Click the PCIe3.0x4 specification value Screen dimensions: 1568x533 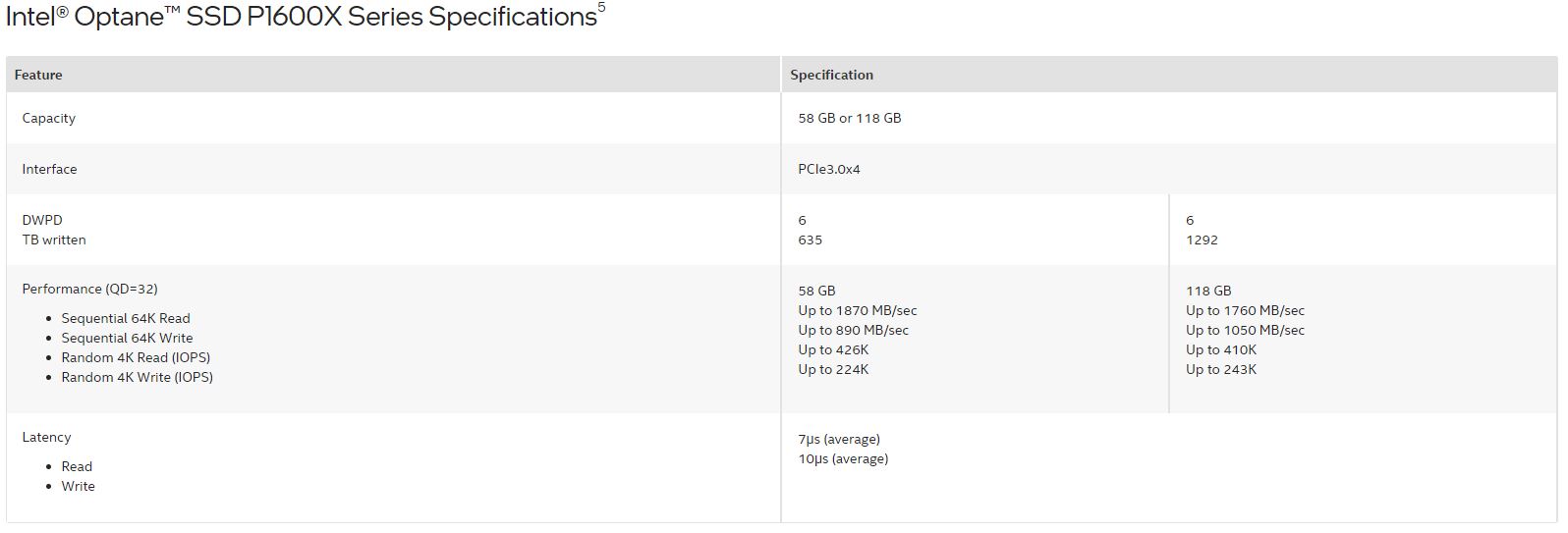tap(828, 169)
